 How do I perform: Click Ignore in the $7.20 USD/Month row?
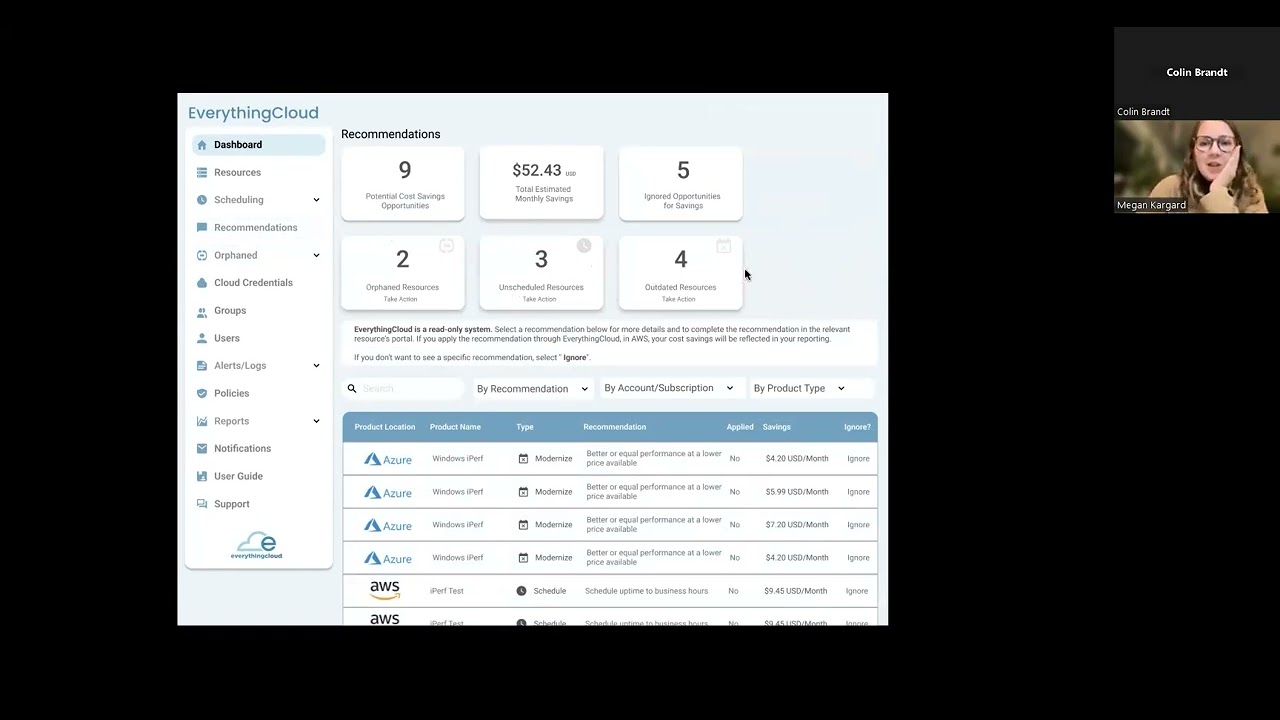coord(858,525)
